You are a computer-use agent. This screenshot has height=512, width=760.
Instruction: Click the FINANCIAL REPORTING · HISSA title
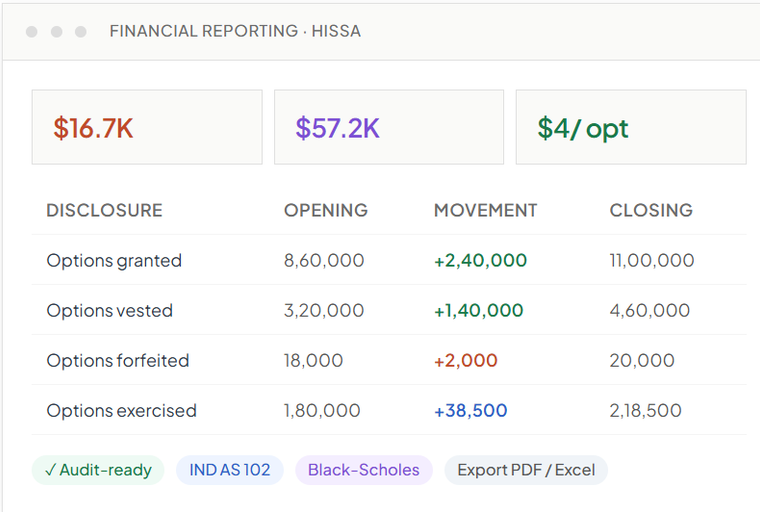point(235,31)
